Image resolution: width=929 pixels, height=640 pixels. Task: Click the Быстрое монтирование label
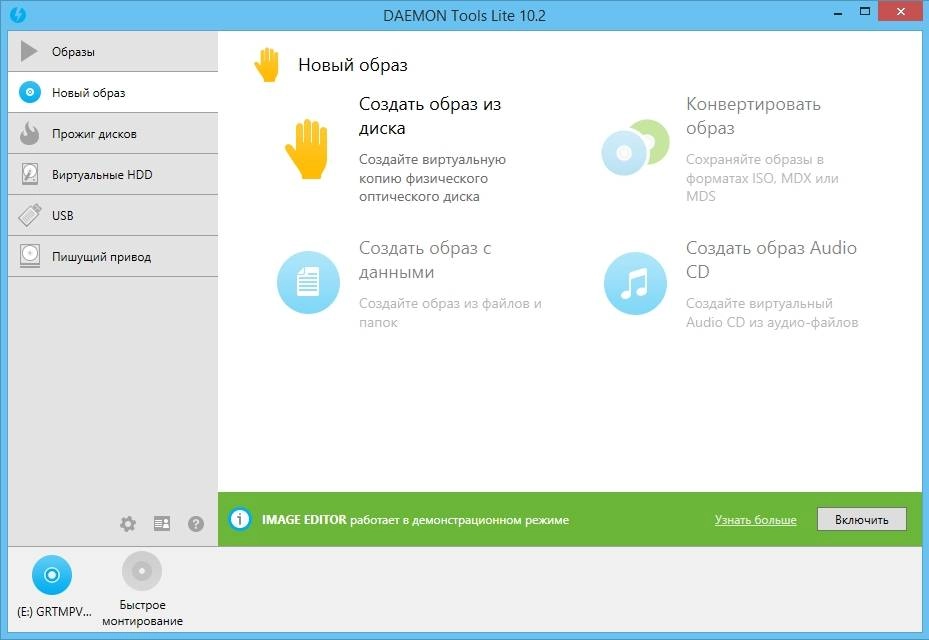(x=142, y=613)
